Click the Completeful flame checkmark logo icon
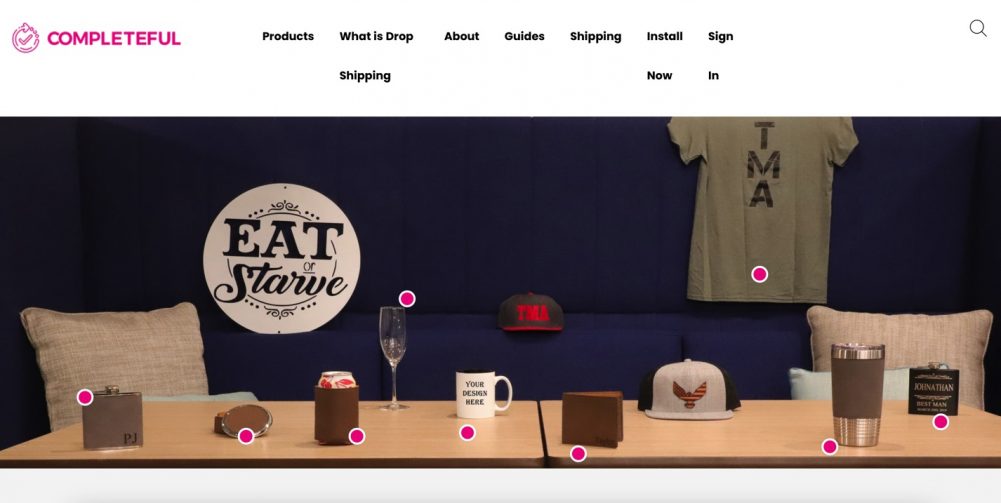Image resolution: width=1001 pixels, height=503 pixels. pos(26,38)
